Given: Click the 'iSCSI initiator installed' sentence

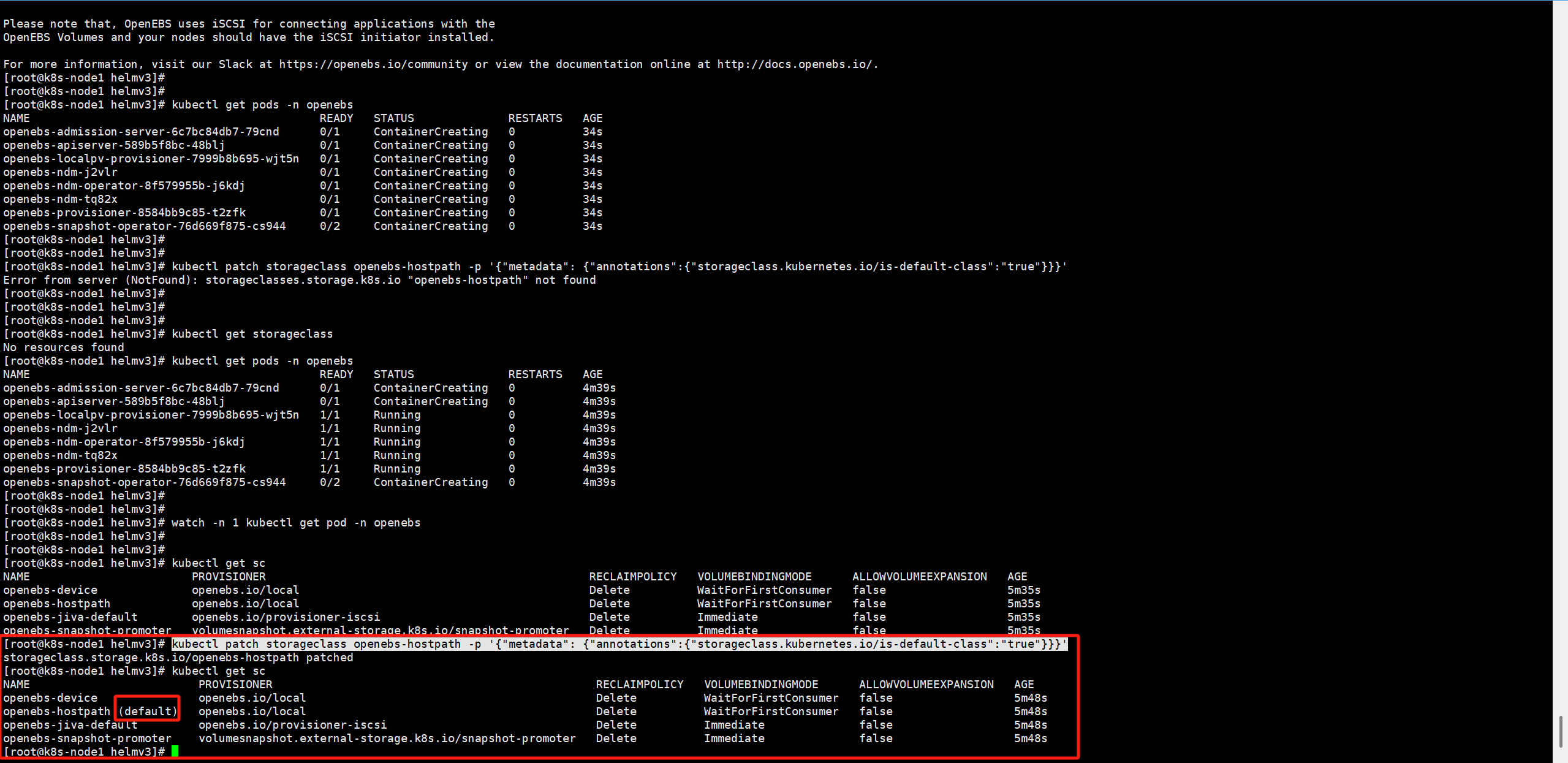Looking at the screenshot, I should pos(249,37).
